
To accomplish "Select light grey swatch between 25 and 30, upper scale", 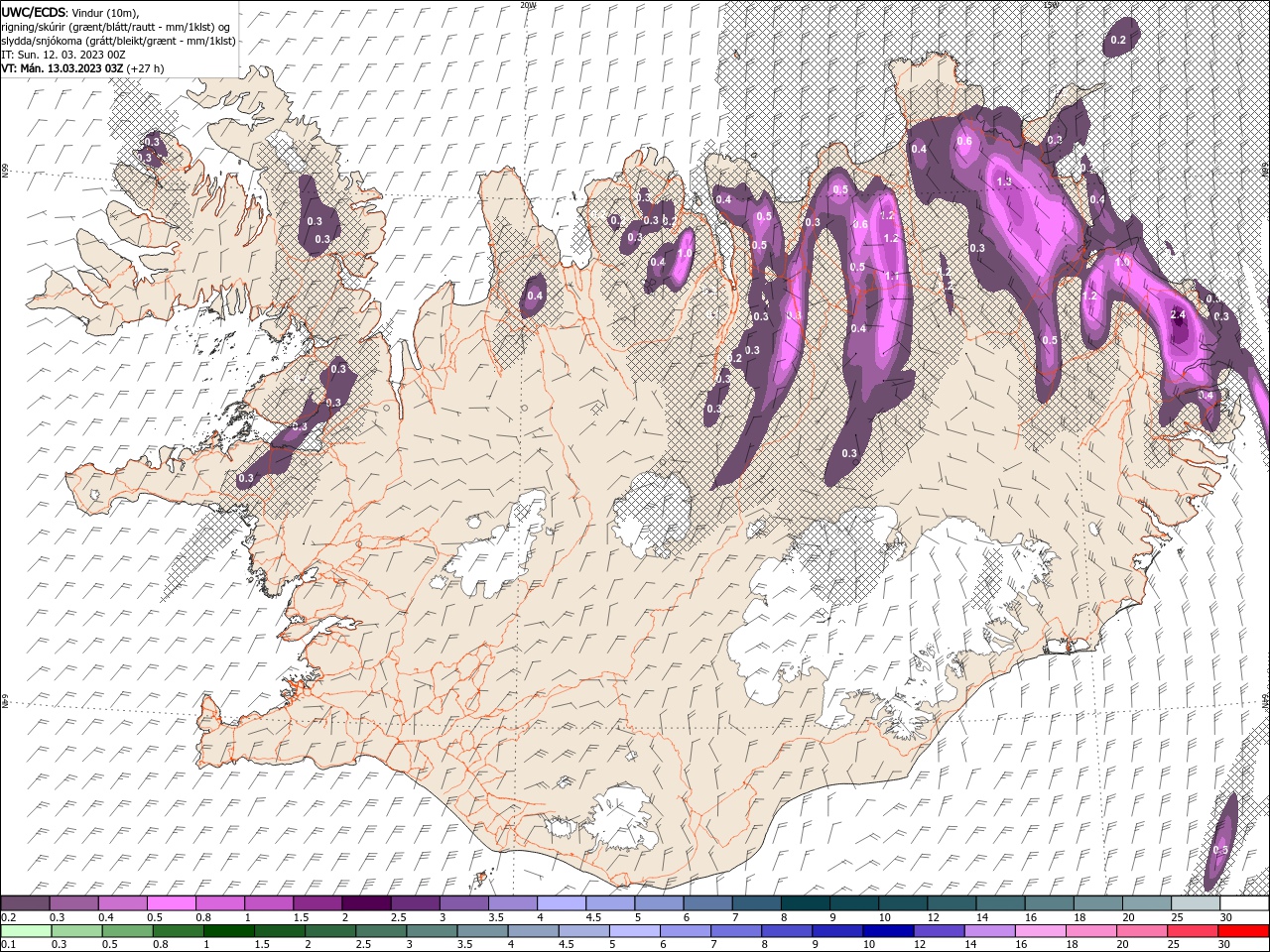I will [x=1197, y=903].
